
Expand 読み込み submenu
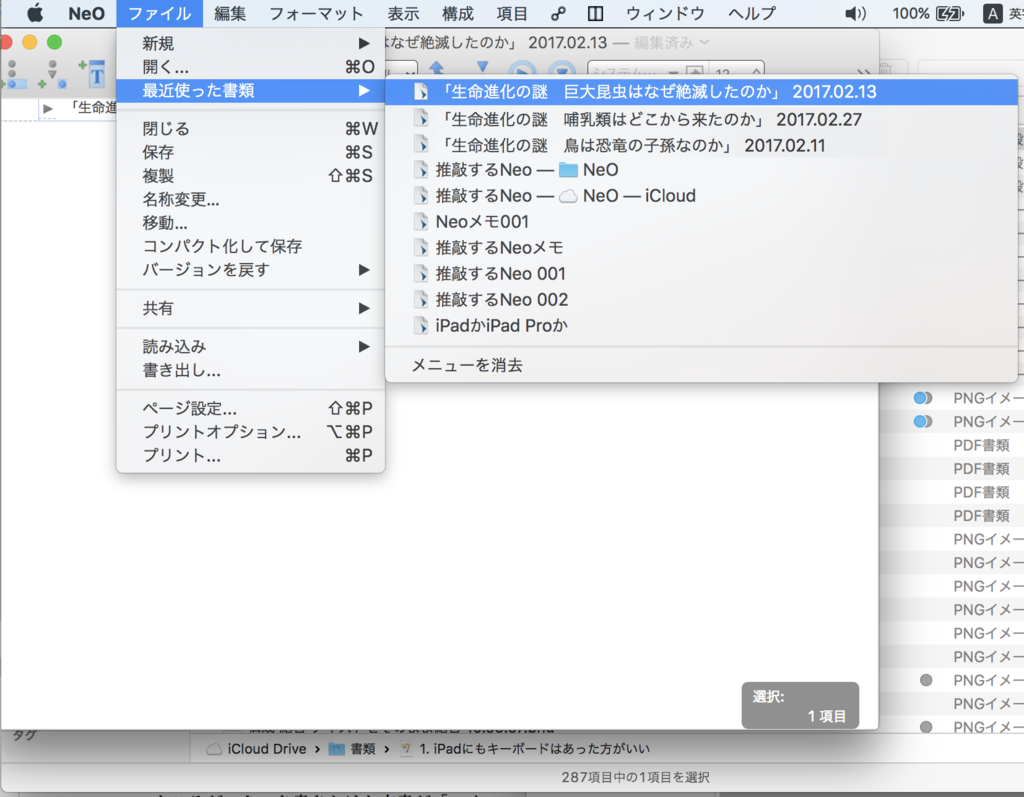[251, 347]
